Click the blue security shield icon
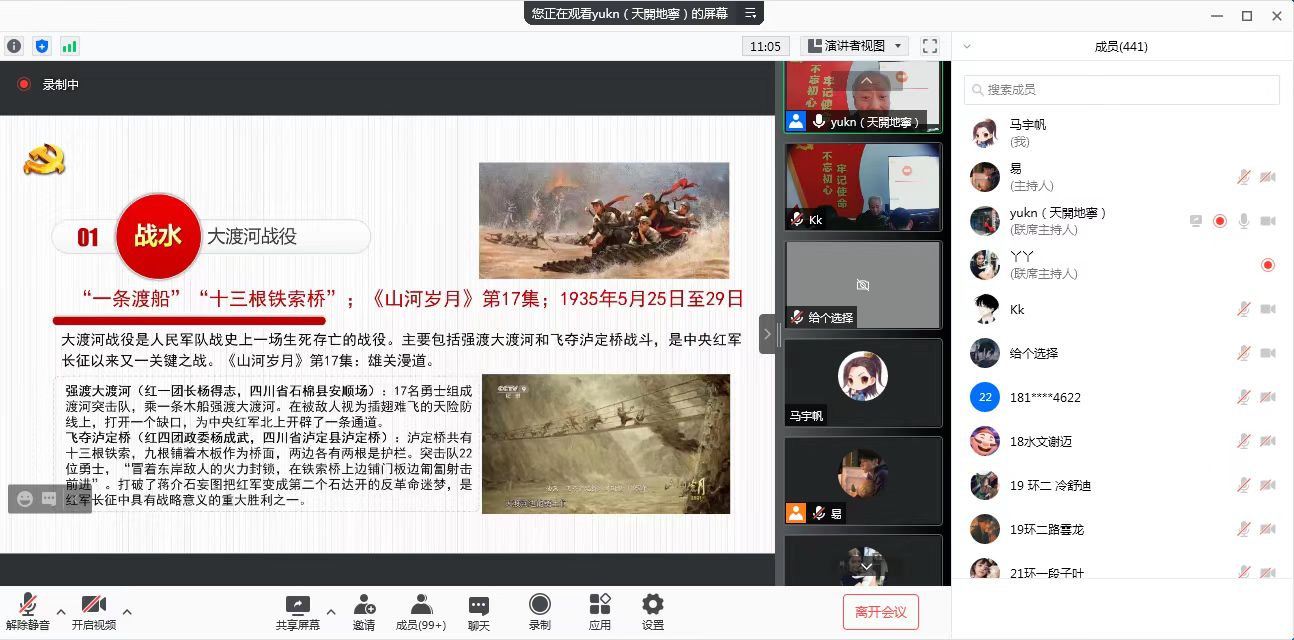Image resolution: width=1294 pixels, height=640 pixels. pos(42,46)
